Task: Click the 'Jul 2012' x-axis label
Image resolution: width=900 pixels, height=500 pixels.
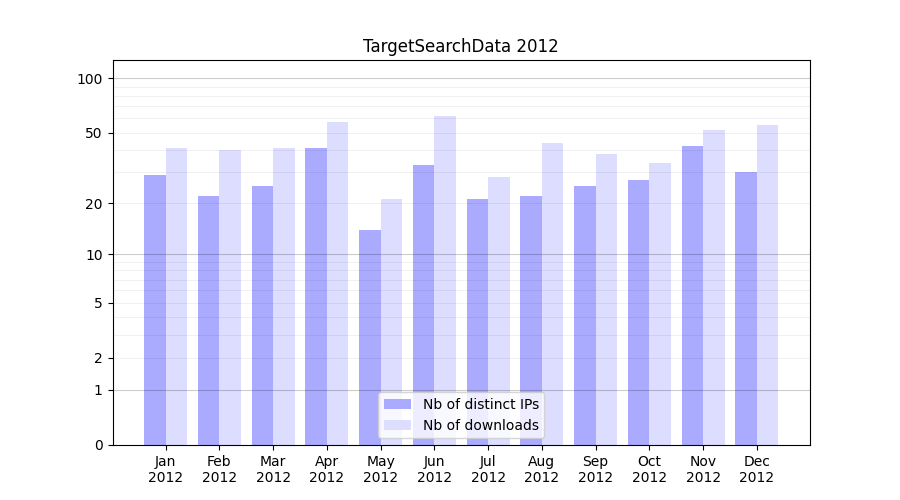Action: pyautogui.click(x=488, y=469)
